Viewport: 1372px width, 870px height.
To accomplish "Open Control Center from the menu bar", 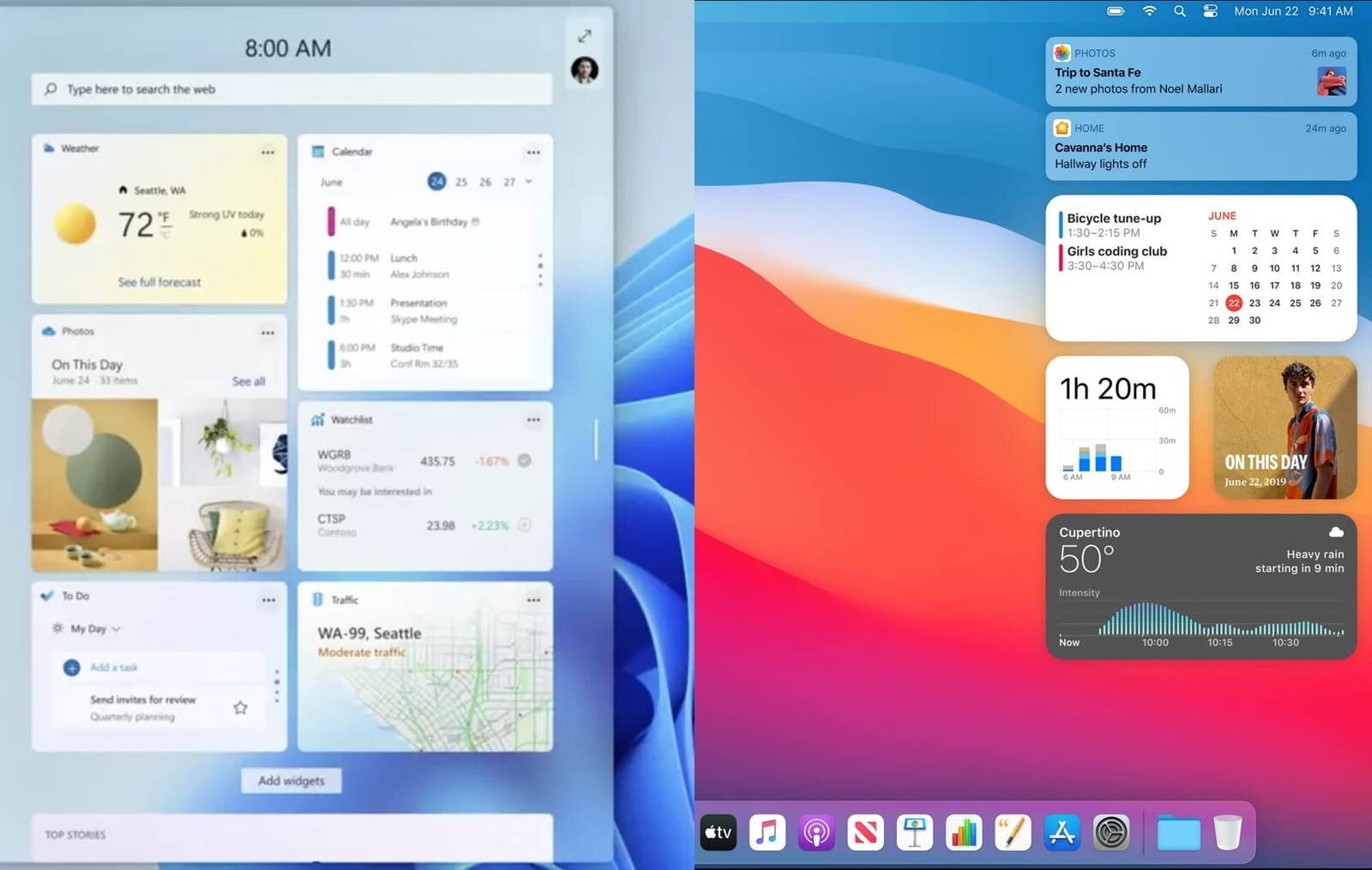I will [x=1209, y=11].
